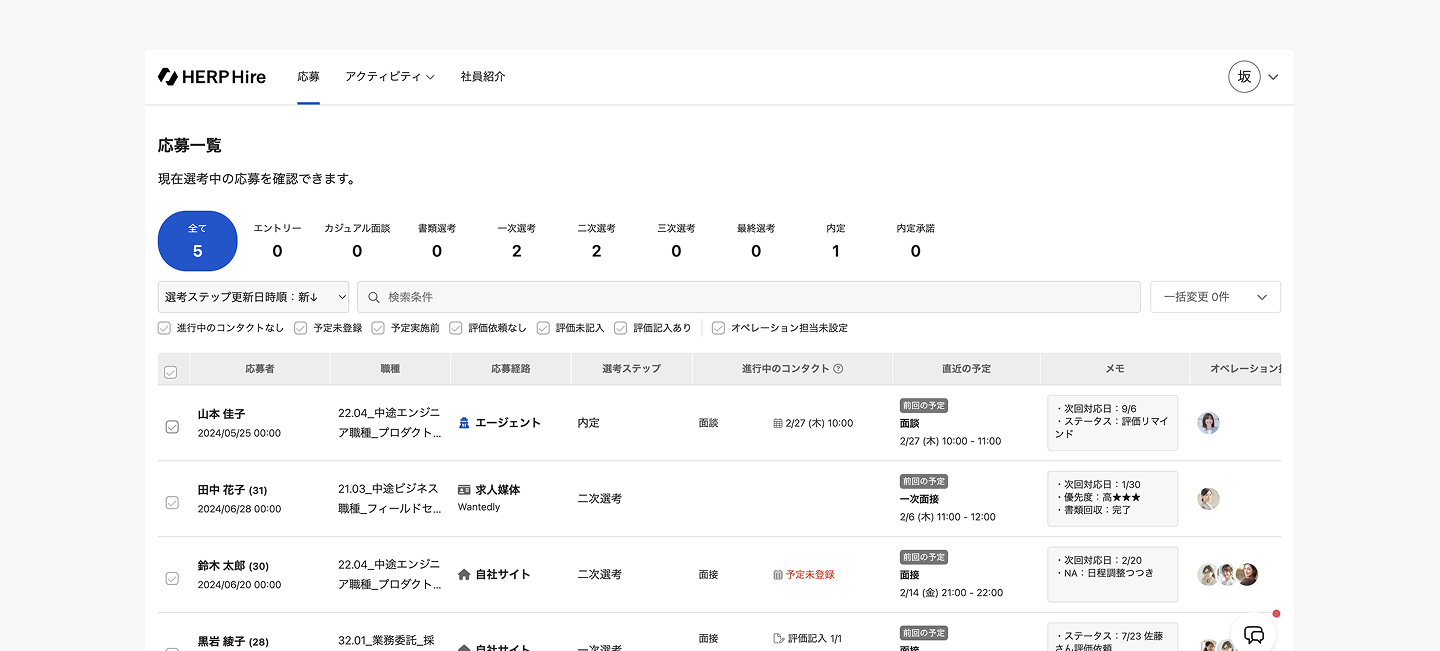Click the calendar icon next to 予定未登録
Viewport: 1440px width, 651px height.
(x=778, y=575)
